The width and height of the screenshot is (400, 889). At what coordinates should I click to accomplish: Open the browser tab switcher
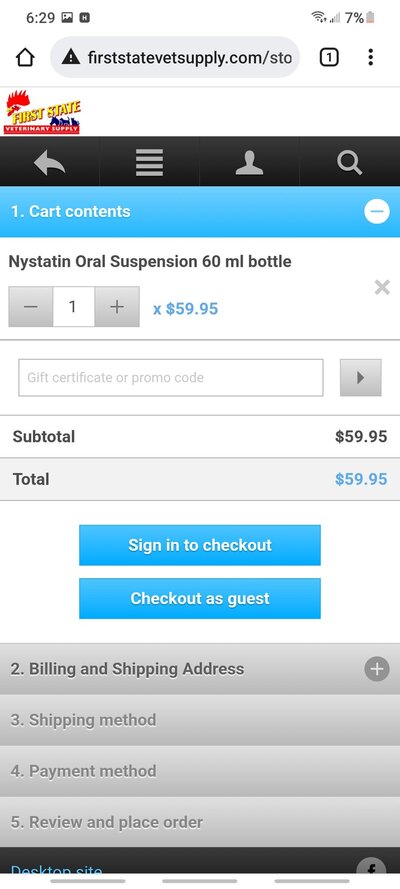(329, 57)
